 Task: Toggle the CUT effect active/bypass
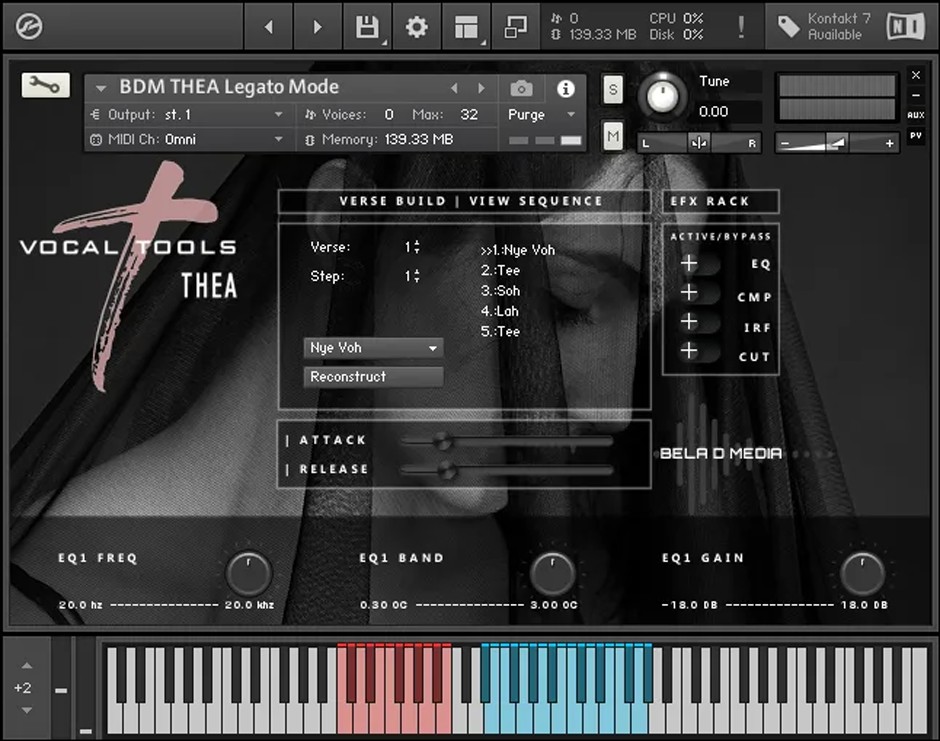699,351
